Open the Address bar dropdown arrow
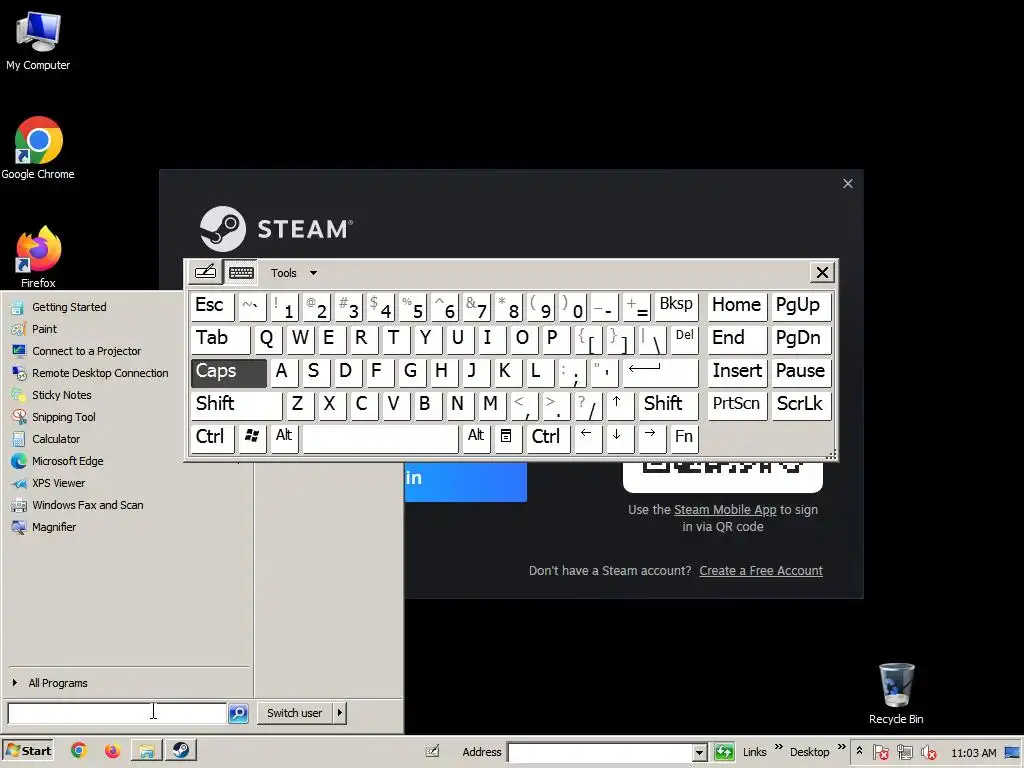Screen dimensions: 1024x768 (x=699, y=752)
